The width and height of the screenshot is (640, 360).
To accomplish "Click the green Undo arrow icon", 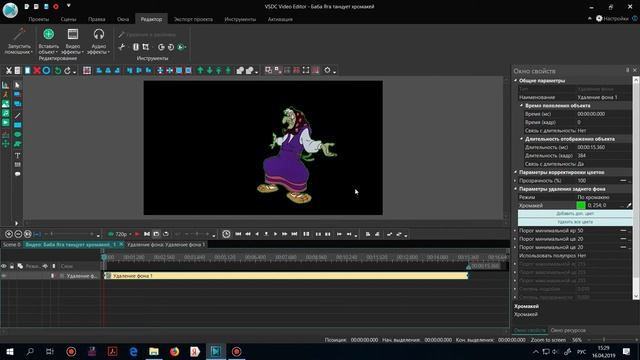I will point(58,71).
